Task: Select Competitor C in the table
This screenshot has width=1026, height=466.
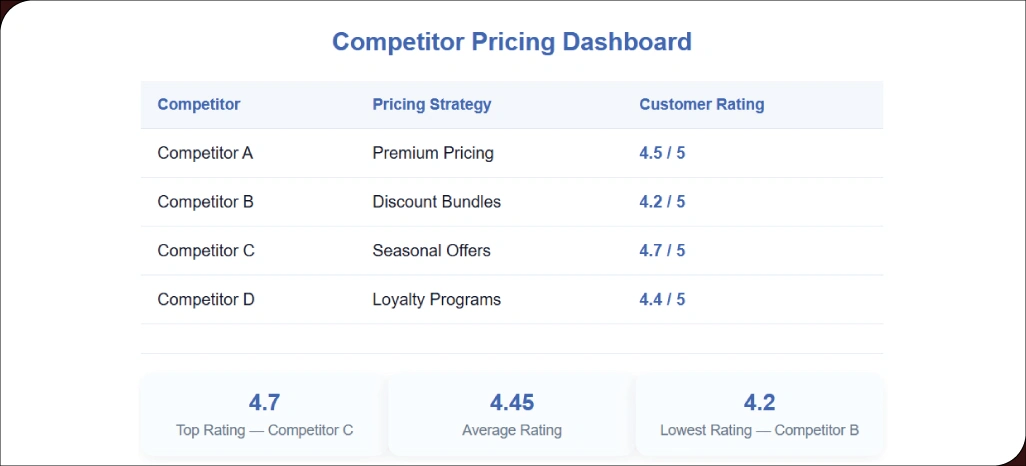Action: click(x=206, y=250)
